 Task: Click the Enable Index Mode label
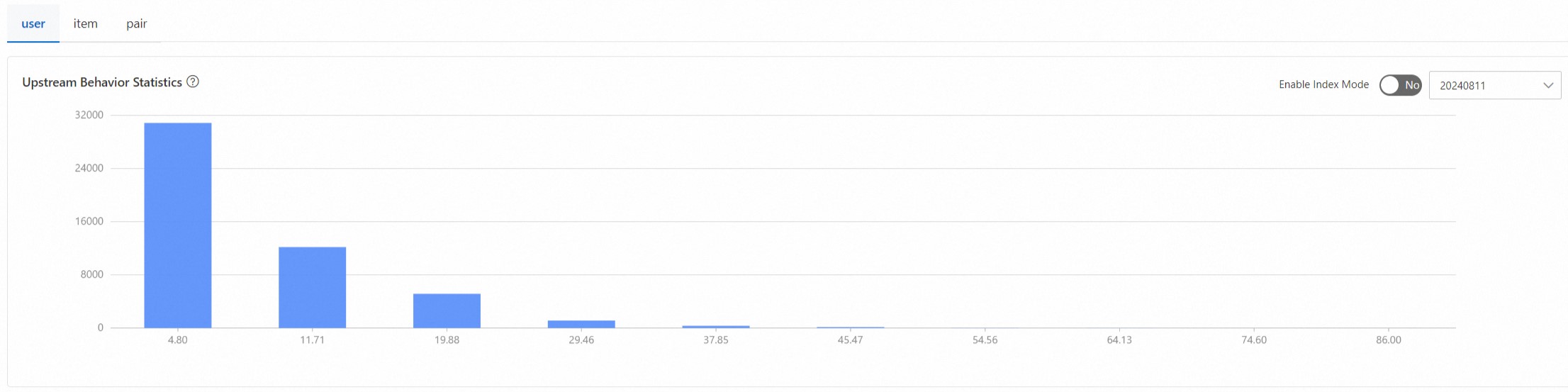coord(1323,84)
